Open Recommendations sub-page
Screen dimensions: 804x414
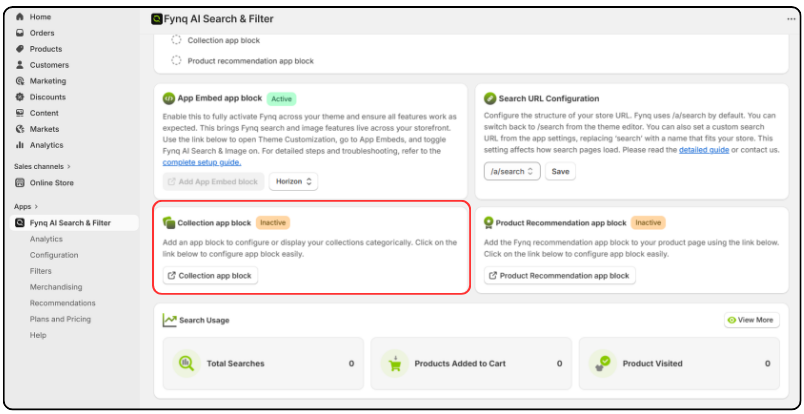[x=63, y=303]
